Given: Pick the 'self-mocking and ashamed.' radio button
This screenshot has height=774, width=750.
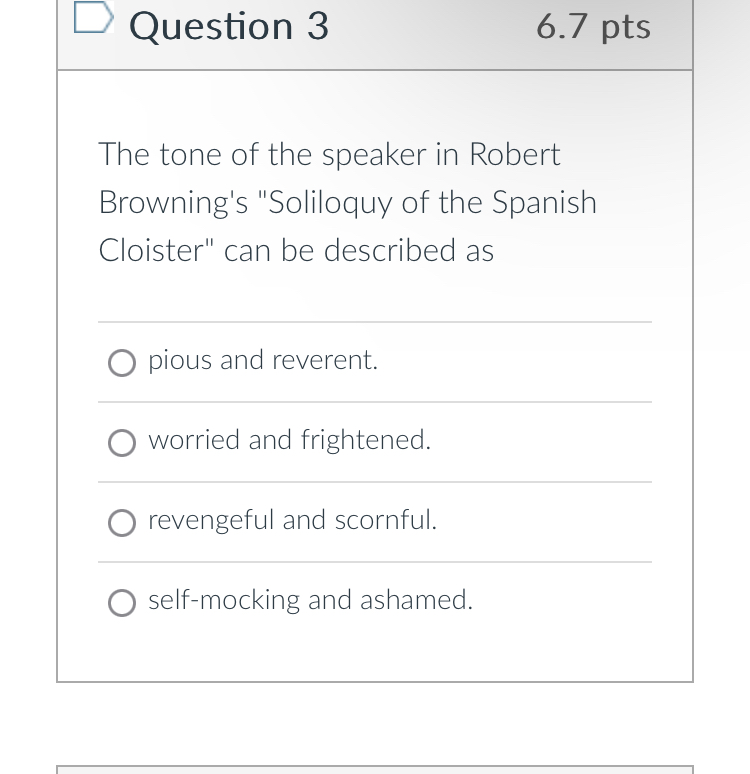Looking at the screenshot, I should [122, 603].
